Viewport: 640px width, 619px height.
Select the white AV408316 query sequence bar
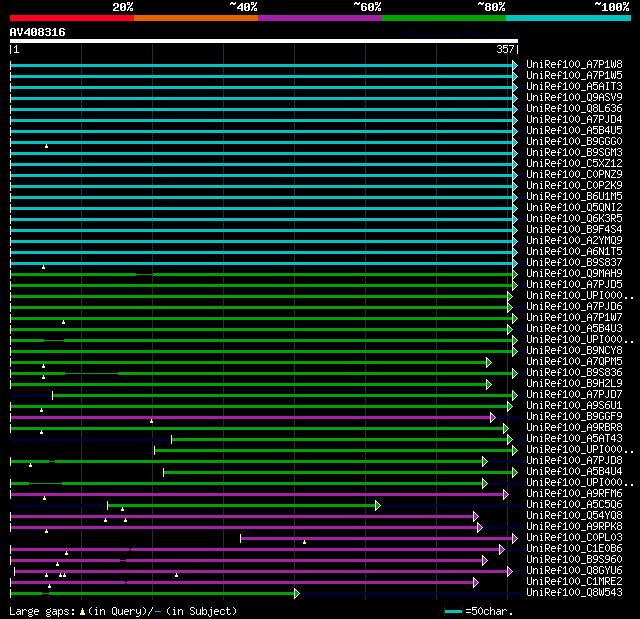[x=264, y=41]
